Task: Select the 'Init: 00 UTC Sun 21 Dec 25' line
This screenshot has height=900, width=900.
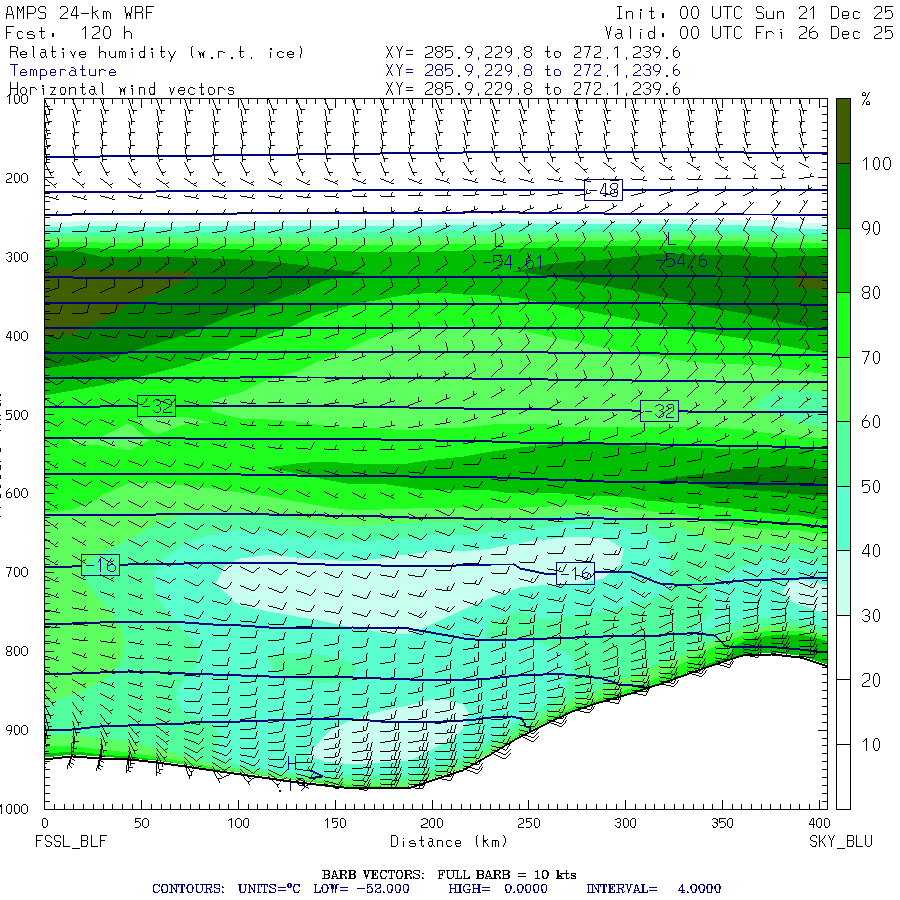Action: click(x=754, y=13)
